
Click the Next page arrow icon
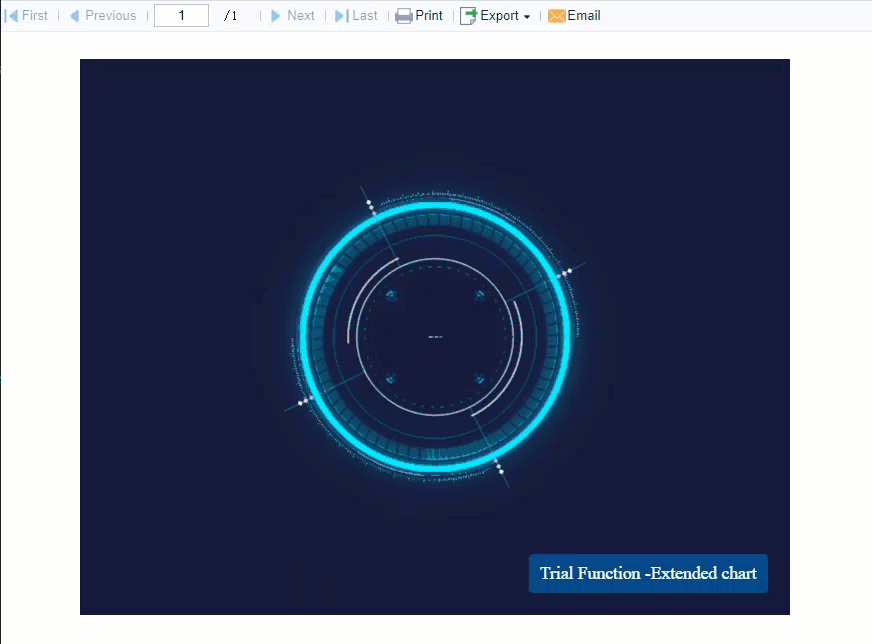[x=275, y=16]
